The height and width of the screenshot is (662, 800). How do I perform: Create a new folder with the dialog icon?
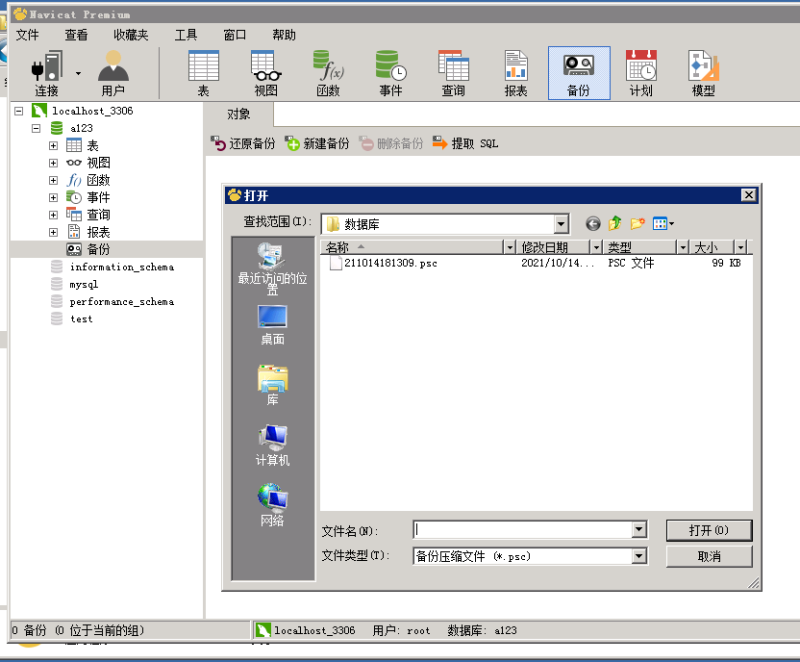638,223
